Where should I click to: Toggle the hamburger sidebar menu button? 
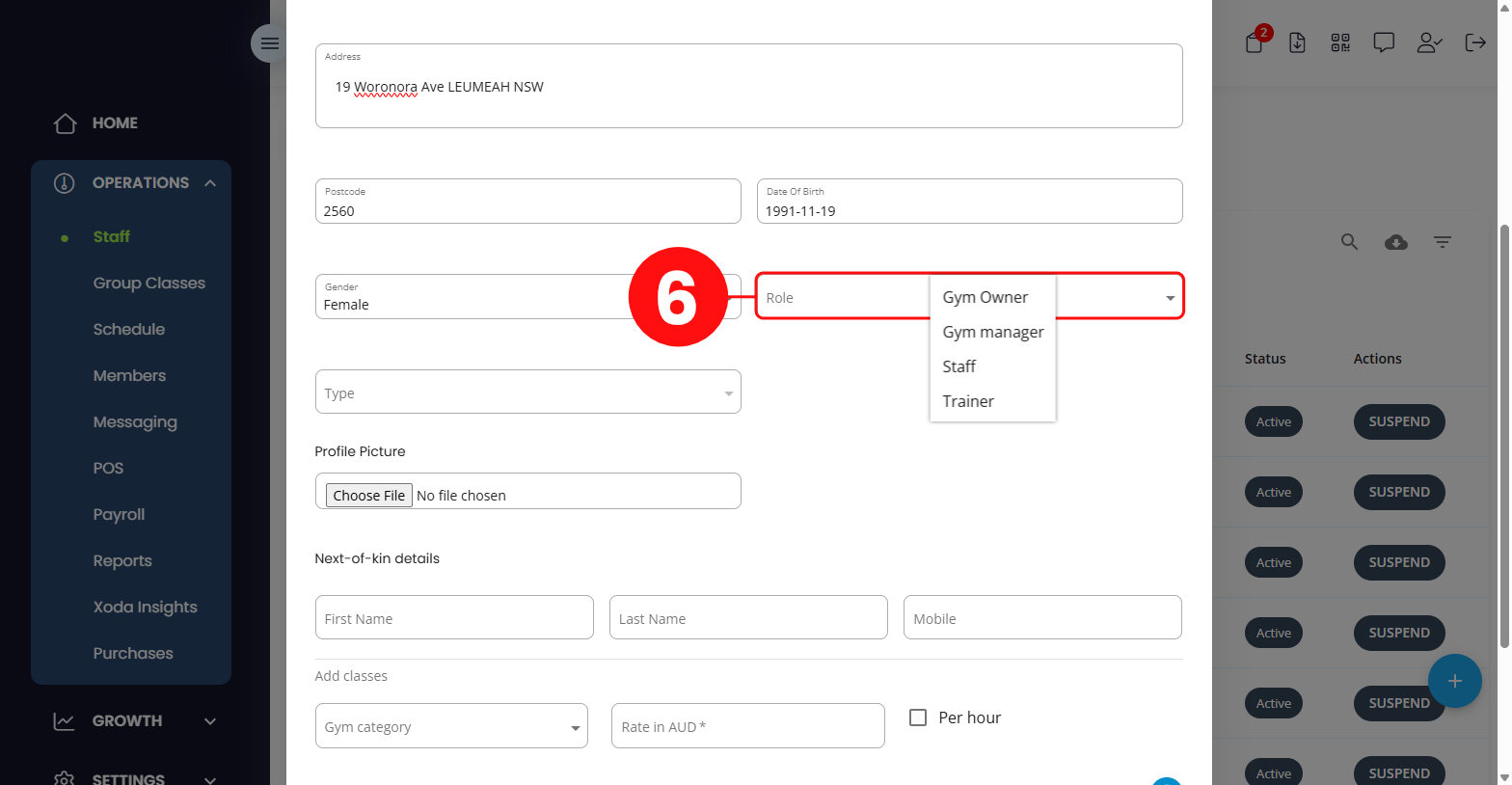click(x=269, y=43)
